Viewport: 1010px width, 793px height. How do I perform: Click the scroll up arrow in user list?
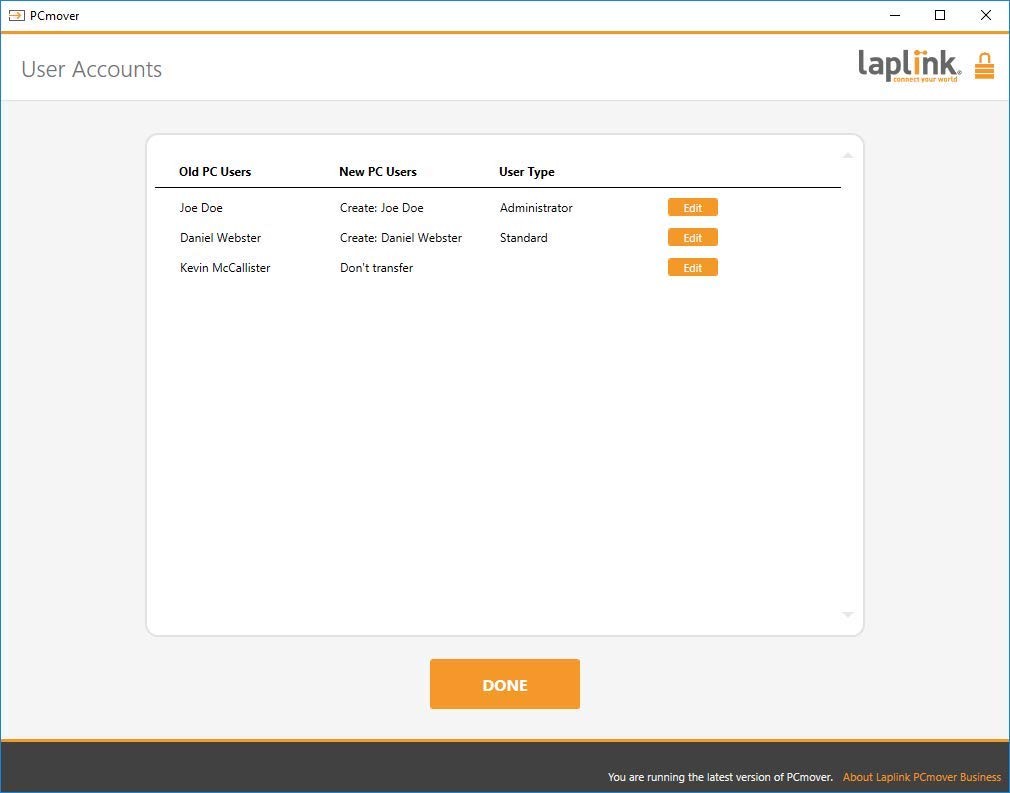(x=848, y=155)
